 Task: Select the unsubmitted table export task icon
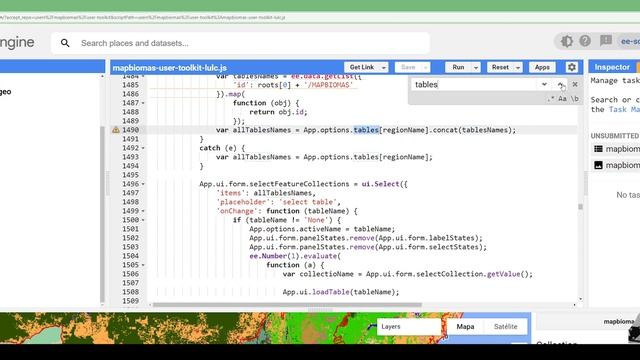[x=598, y=149]
